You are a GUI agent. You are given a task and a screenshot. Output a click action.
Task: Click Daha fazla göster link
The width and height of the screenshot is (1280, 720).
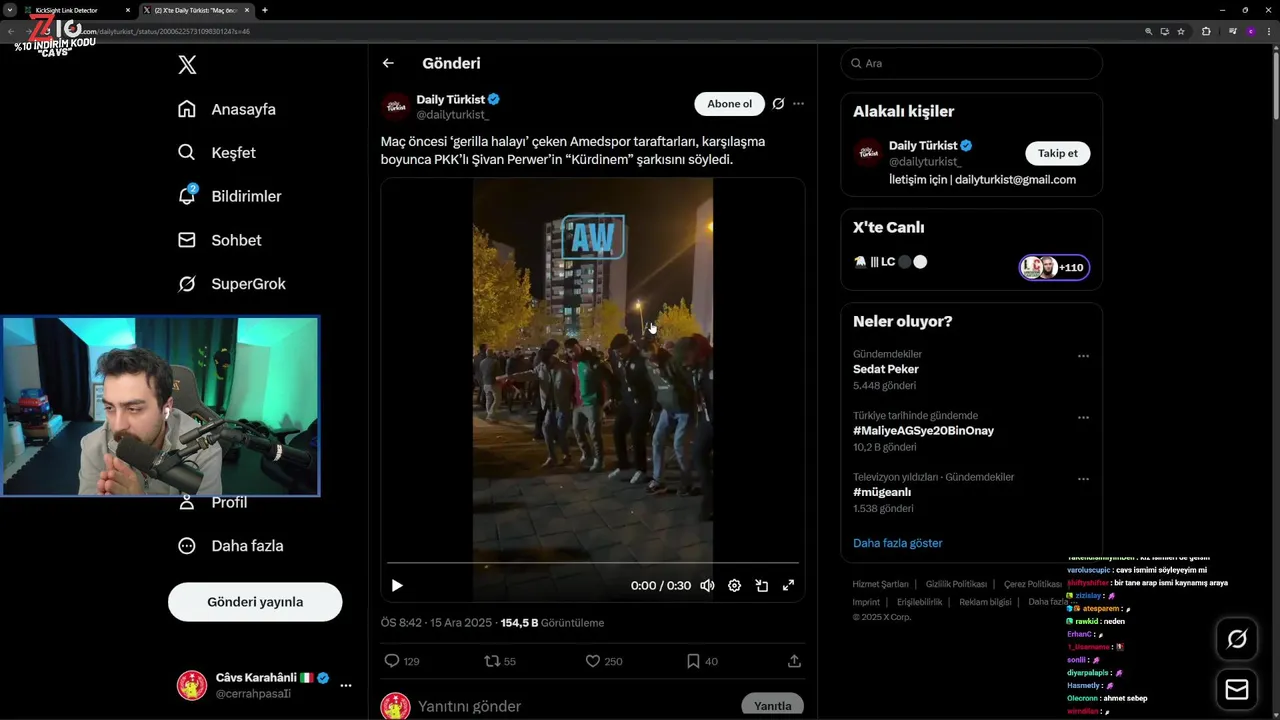point(897,543)
